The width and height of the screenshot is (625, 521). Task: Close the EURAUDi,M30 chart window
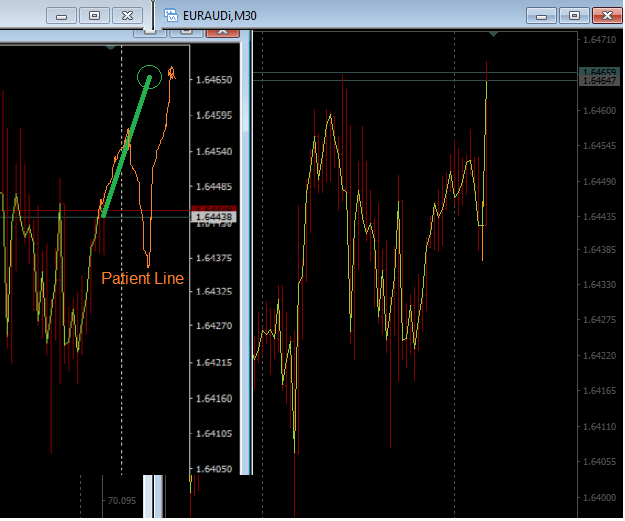pos(607,16)
